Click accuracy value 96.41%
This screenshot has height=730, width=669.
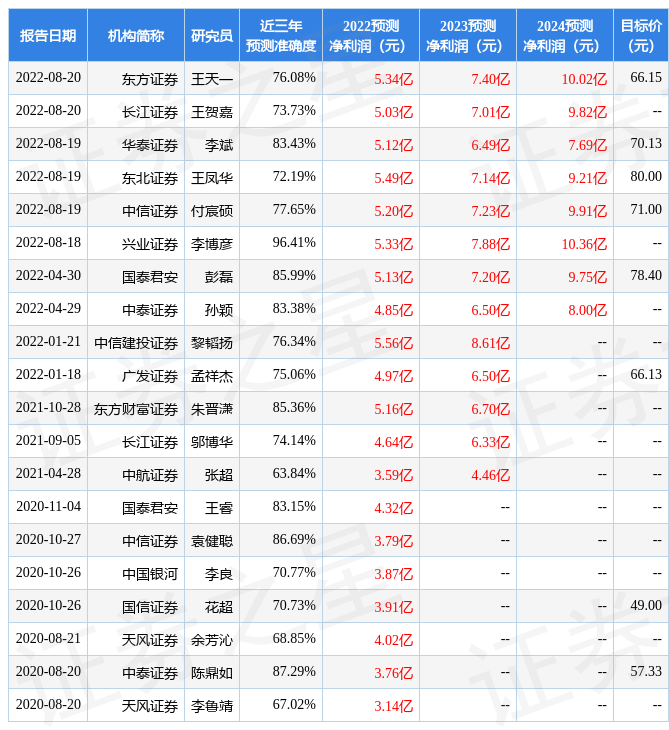[x=294, y=243]
